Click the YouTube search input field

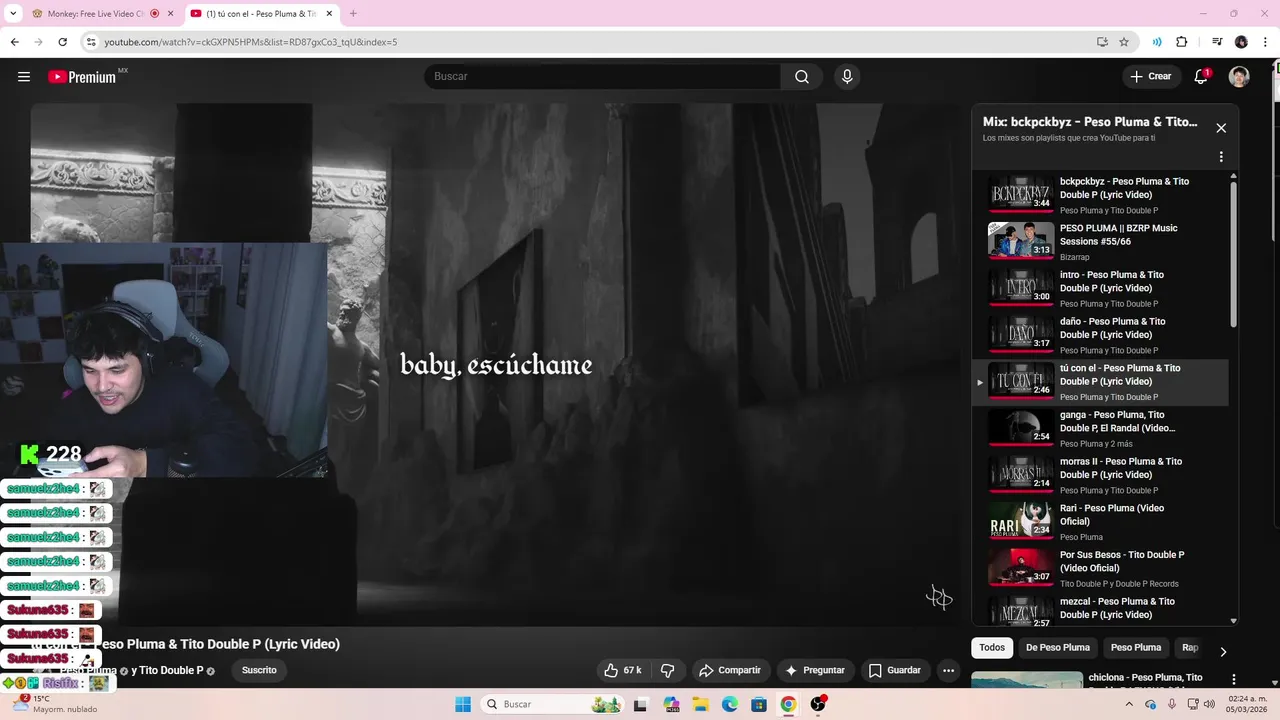[603, 76]
